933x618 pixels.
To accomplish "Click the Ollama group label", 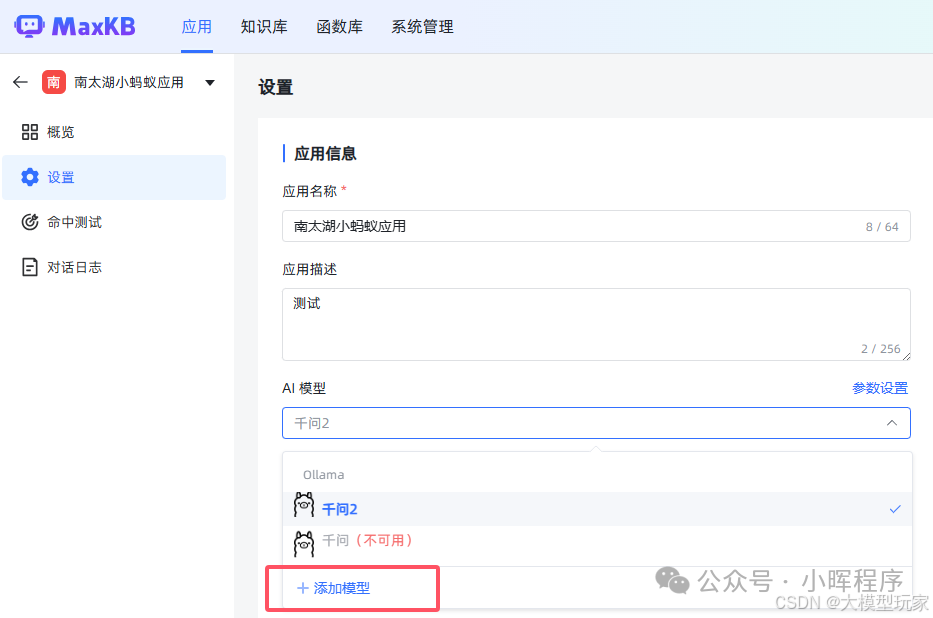I will [324, 475].
